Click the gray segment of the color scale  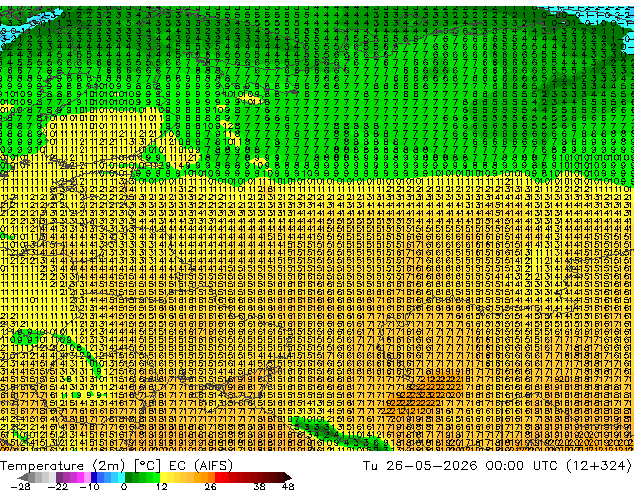(42, 477)
